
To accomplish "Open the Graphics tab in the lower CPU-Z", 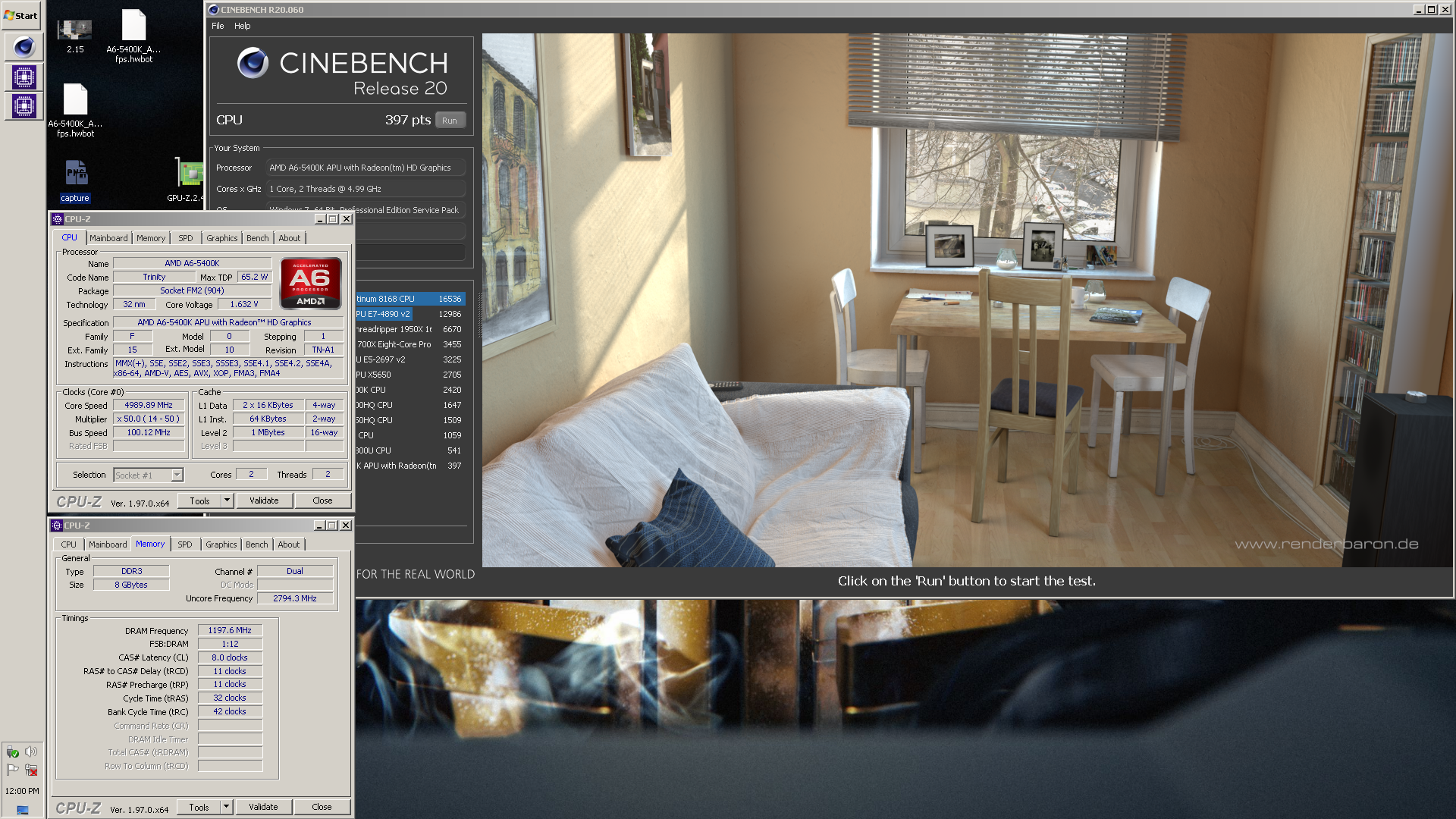I will 221,544.
